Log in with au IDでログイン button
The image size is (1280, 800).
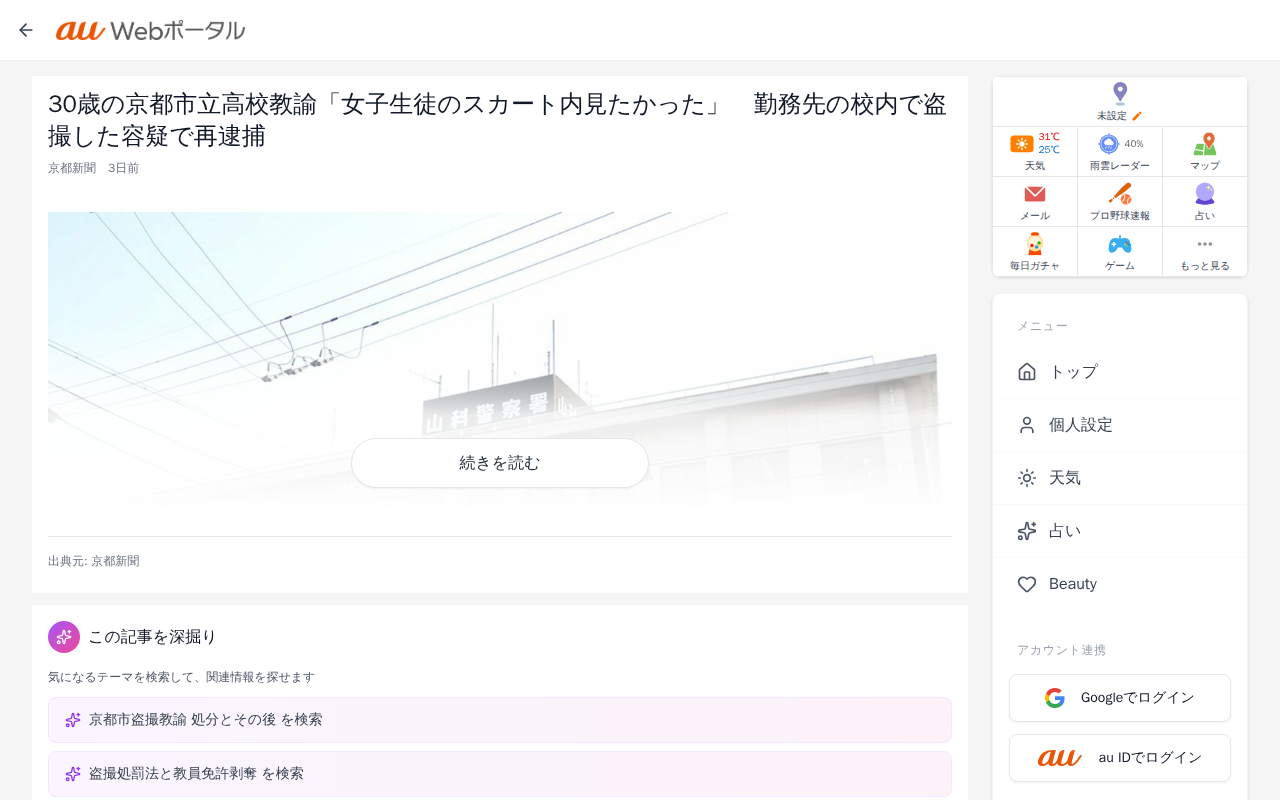1120,758
